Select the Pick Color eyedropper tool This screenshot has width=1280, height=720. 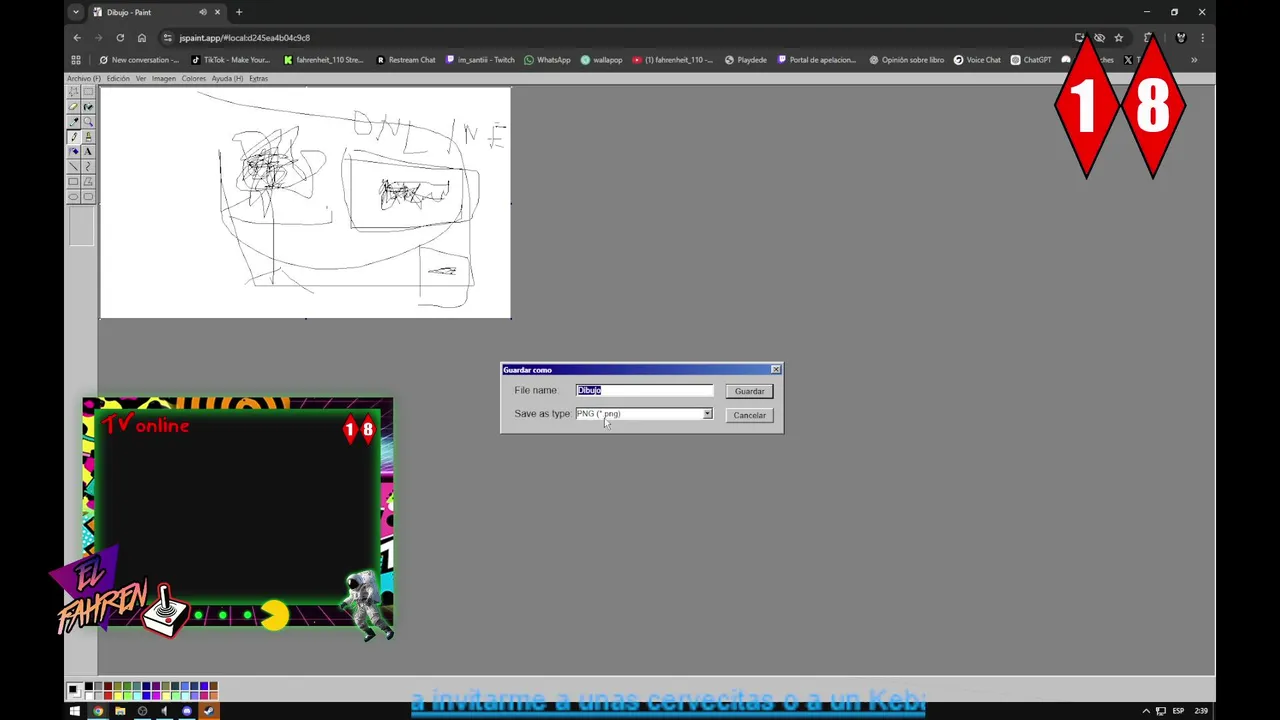(73, 121)
